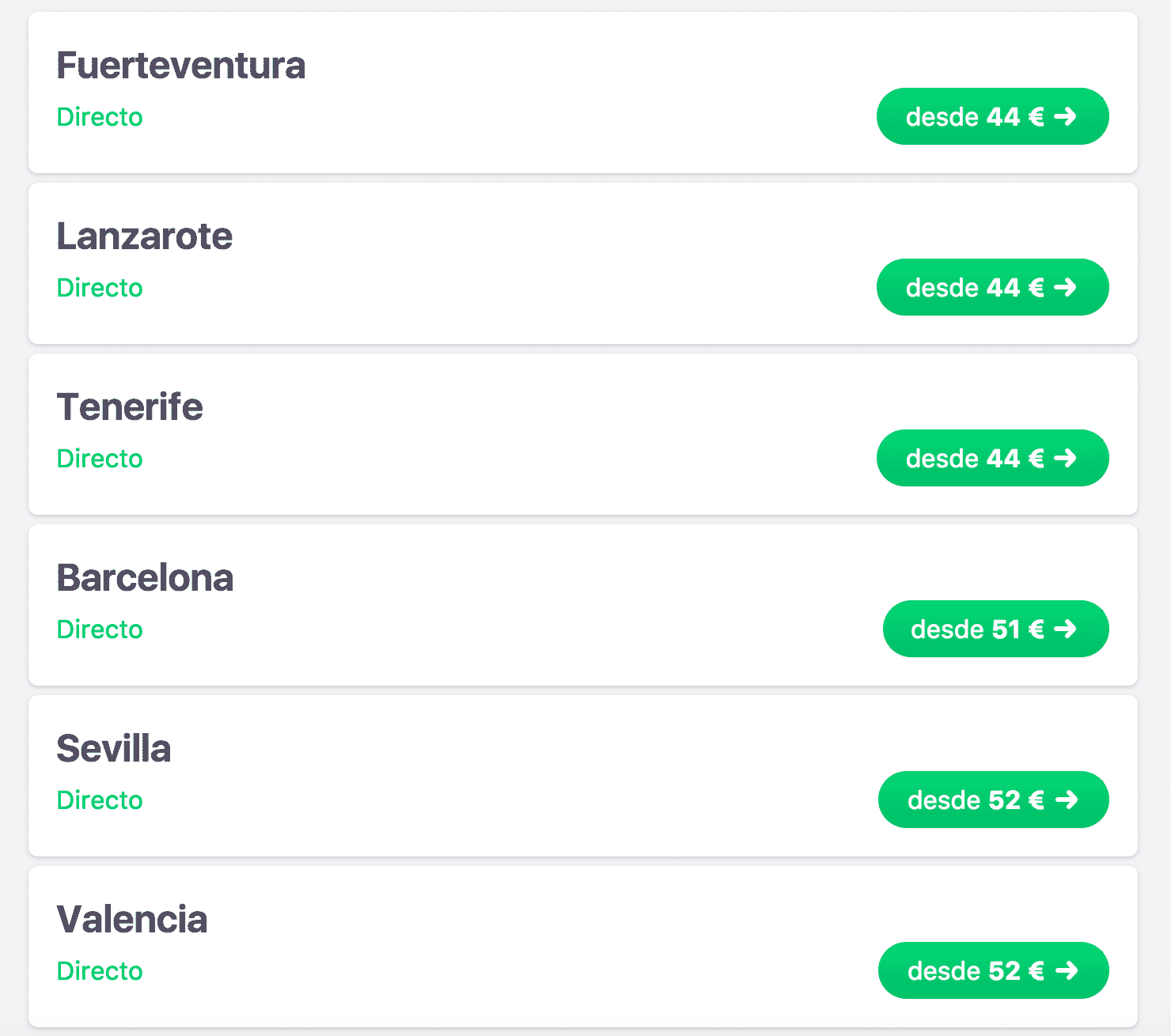Click the arrow icon in Valencia price button
The width and height of the screenshot is (1171, 1036).
[x=1067, y=971]
